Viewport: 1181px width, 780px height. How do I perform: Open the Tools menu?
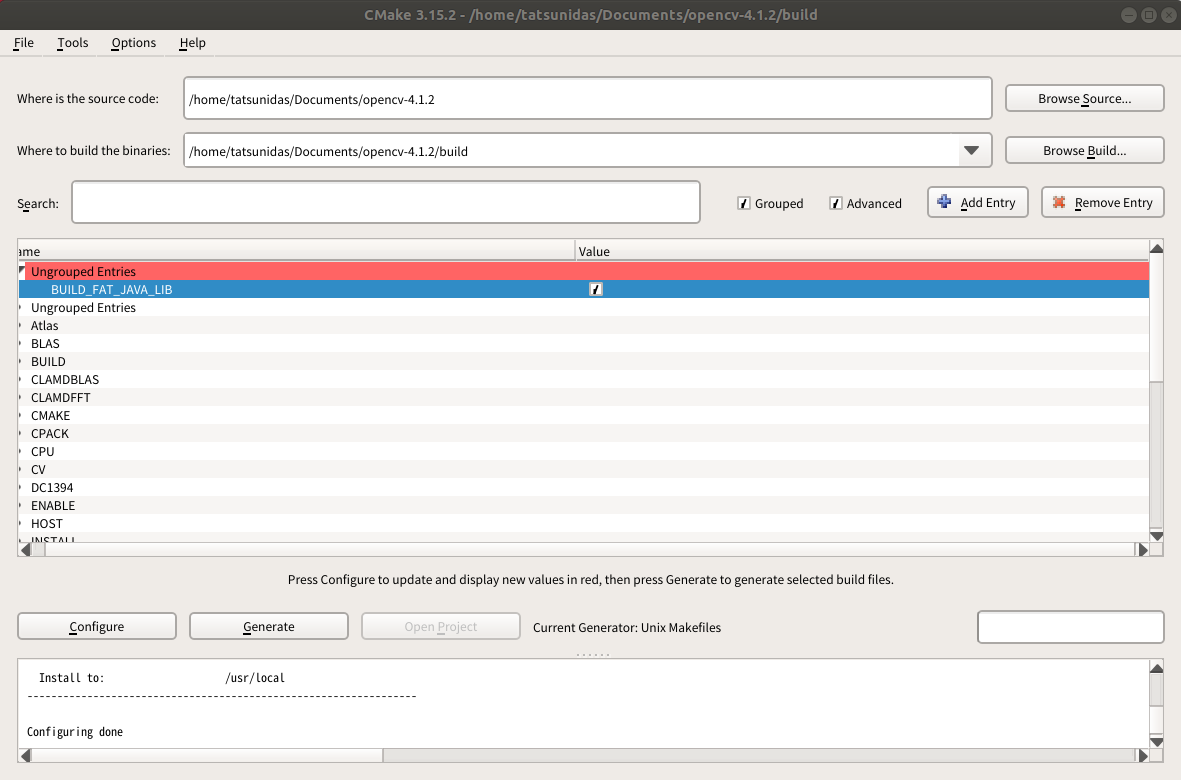[x=72, y=43]
